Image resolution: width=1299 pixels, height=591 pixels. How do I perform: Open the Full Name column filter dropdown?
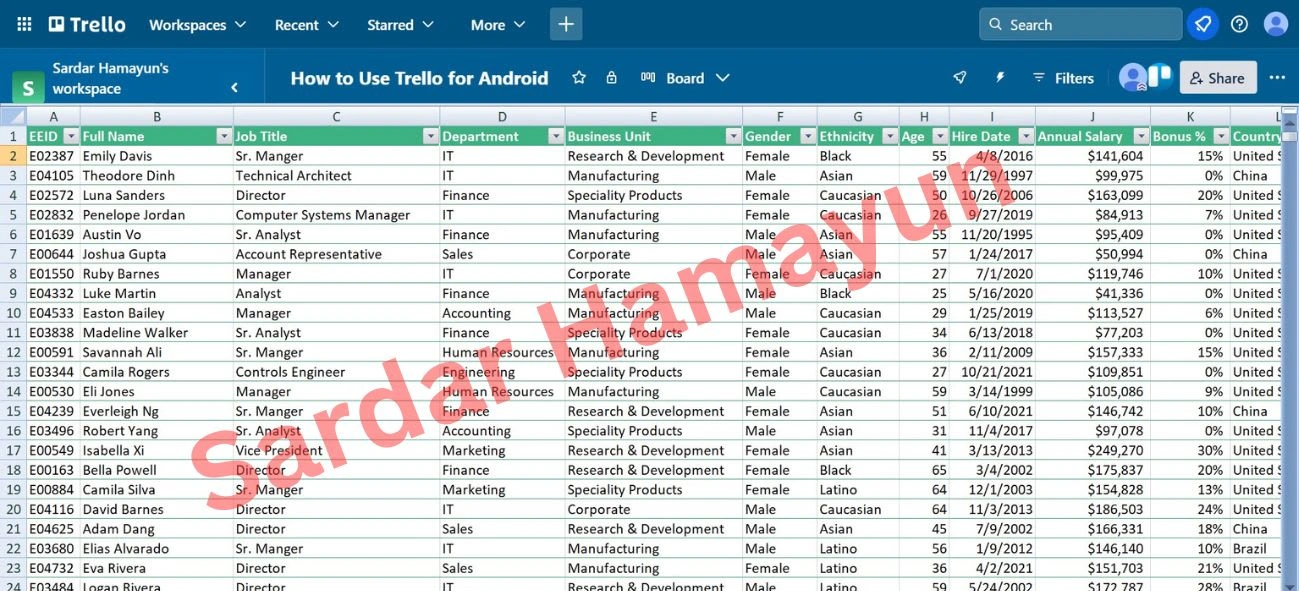point(224,136)
